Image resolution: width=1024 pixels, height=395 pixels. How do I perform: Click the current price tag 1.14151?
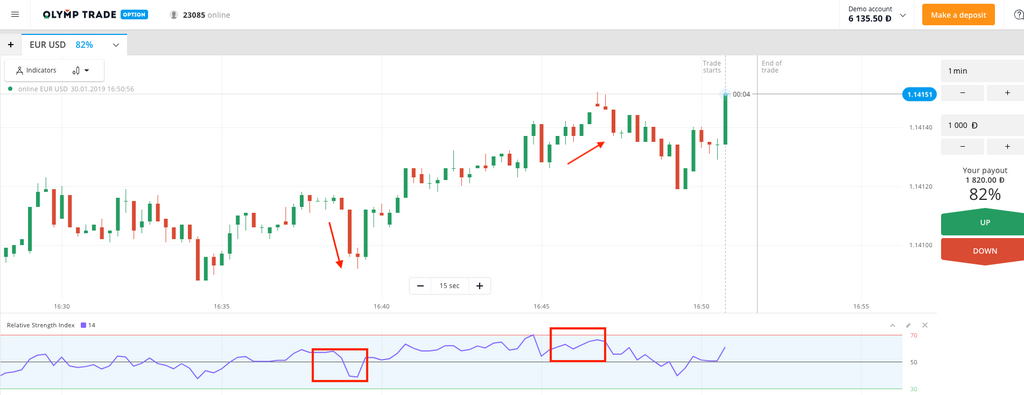tap(920, 94)
